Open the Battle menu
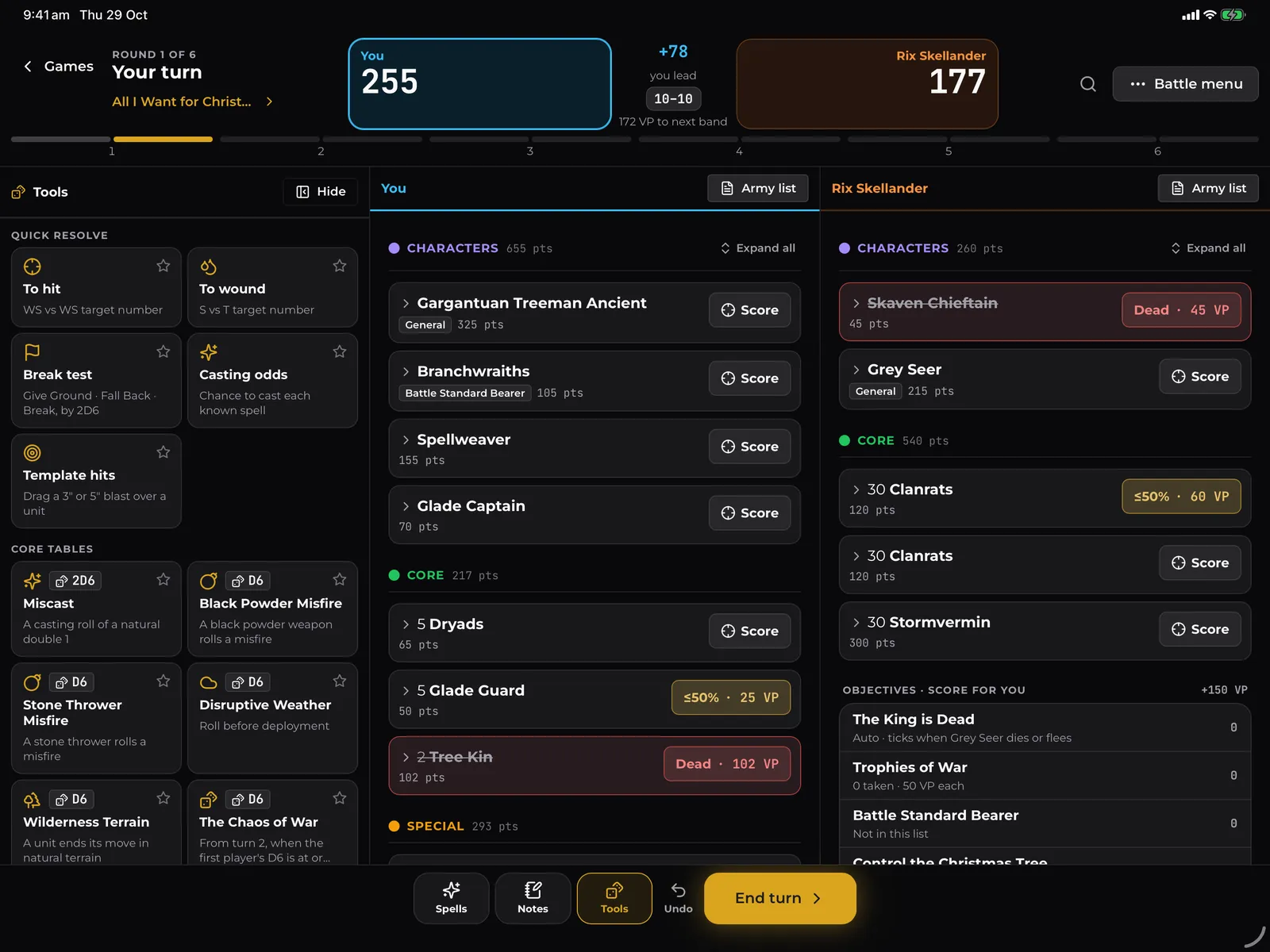The width and height of the screenshot is (1270, 952). tap(1185, 84)
